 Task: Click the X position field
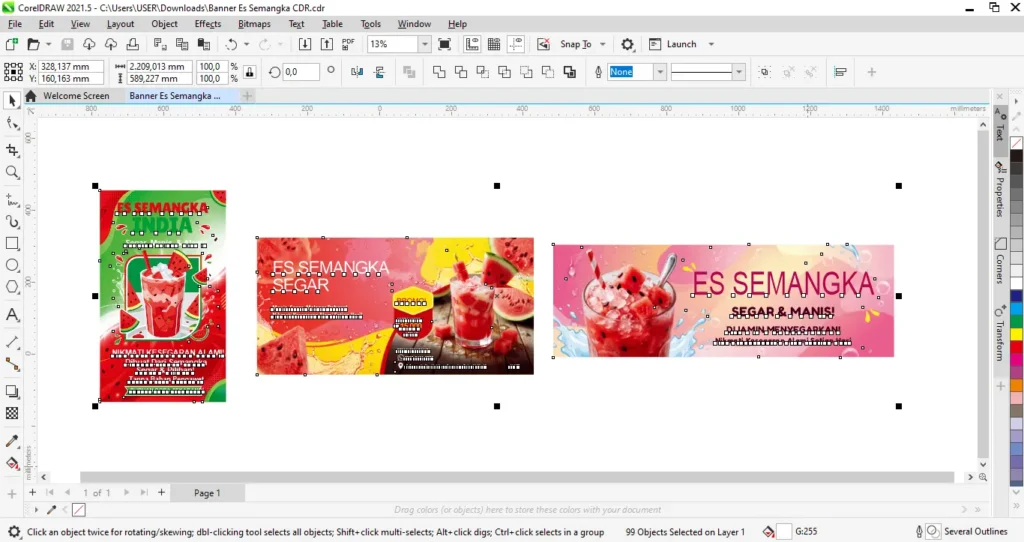tap(71, 67)
